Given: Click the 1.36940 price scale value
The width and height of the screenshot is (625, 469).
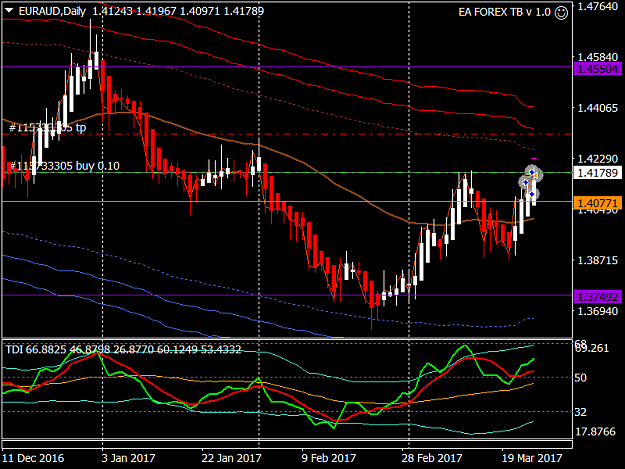Looking at the screenshot, I should point(597,311).
